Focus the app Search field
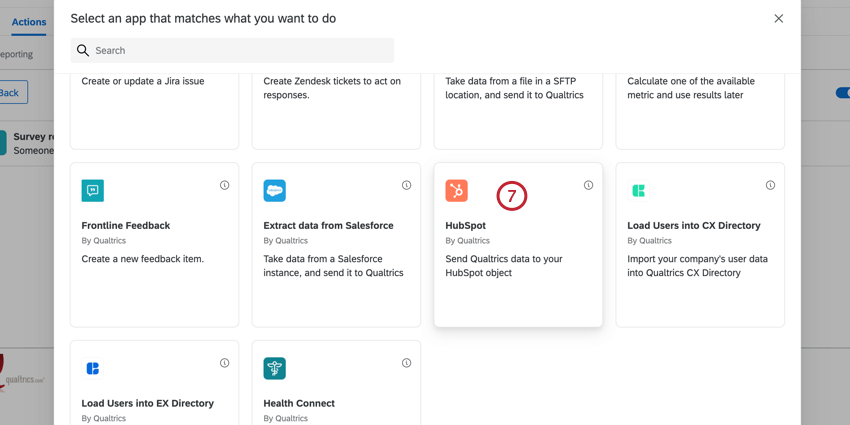 [x=240, y=50]
